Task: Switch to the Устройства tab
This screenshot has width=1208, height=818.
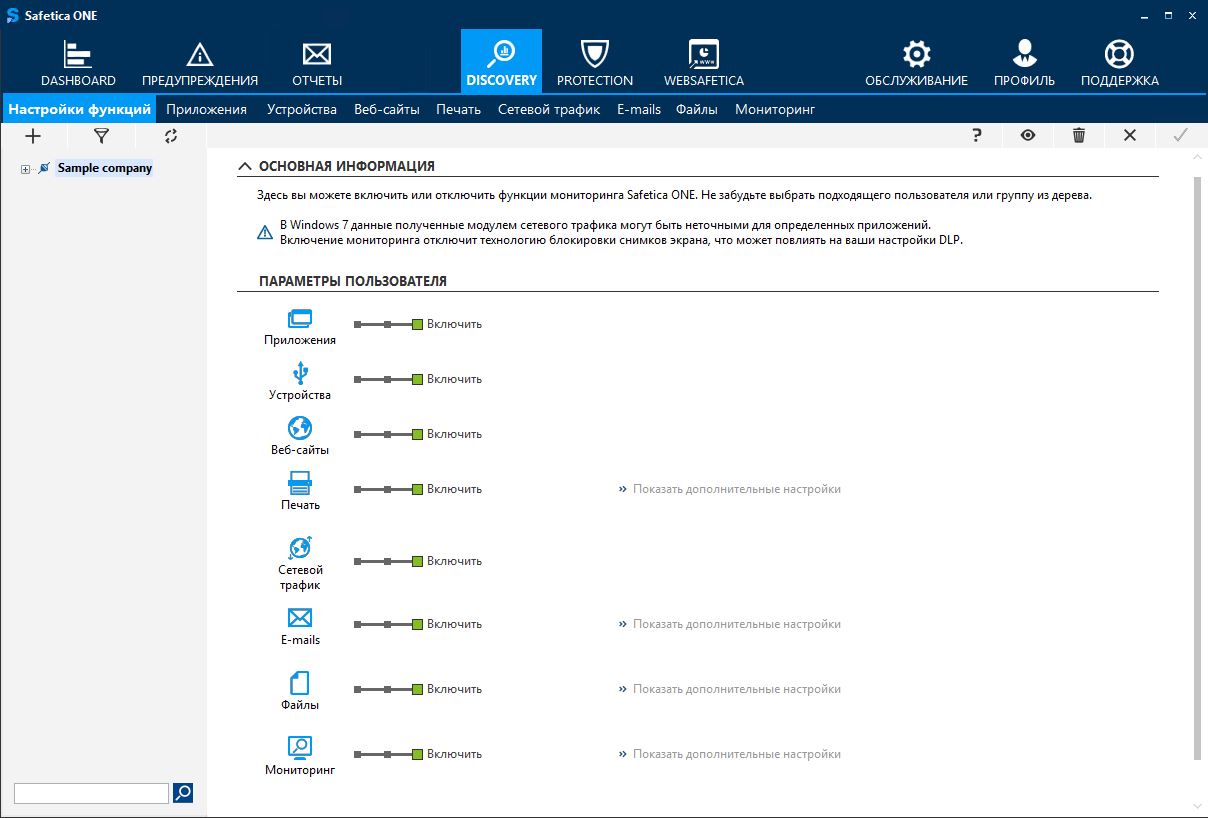Action: click(x=301, y=109)
